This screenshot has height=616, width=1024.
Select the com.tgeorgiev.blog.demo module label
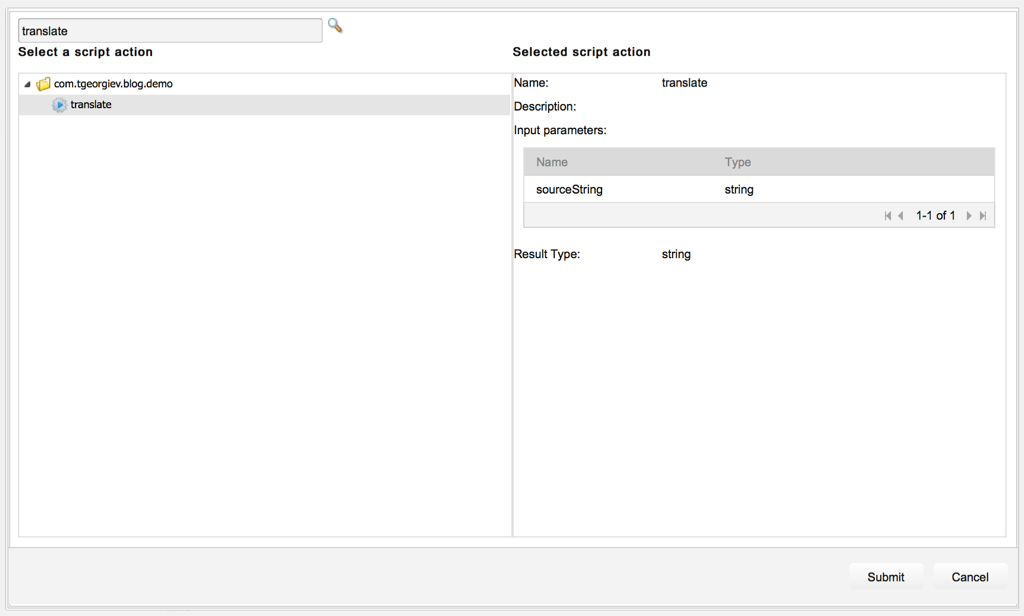pos(113,84)
